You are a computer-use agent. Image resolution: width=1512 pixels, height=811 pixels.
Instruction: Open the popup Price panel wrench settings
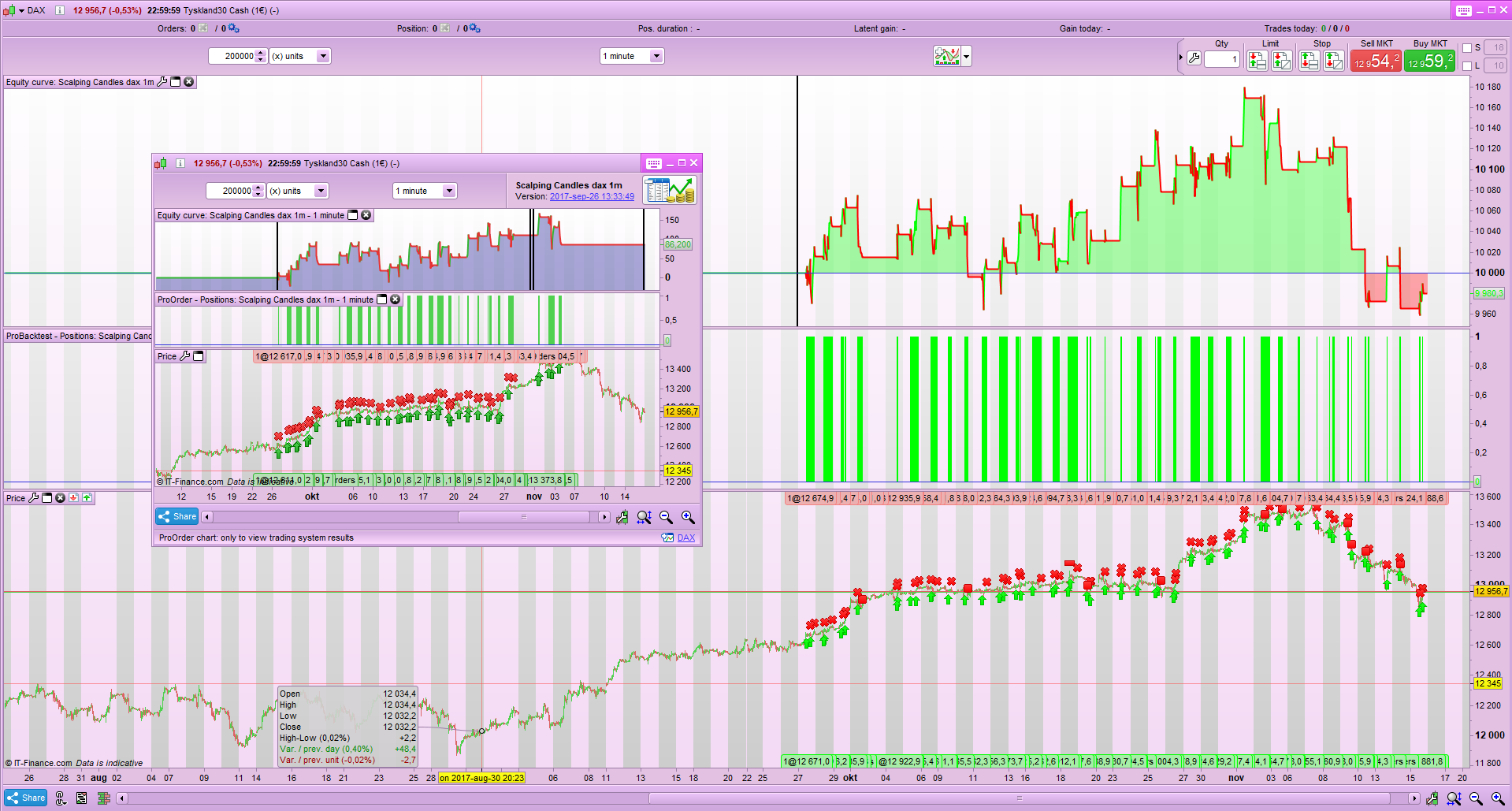(185, 356)
